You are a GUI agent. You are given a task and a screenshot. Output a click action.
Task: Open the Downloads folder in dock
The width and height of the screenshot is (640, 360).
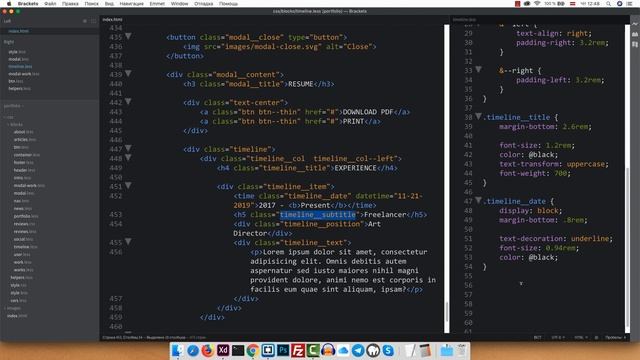(x=446, y=350)
